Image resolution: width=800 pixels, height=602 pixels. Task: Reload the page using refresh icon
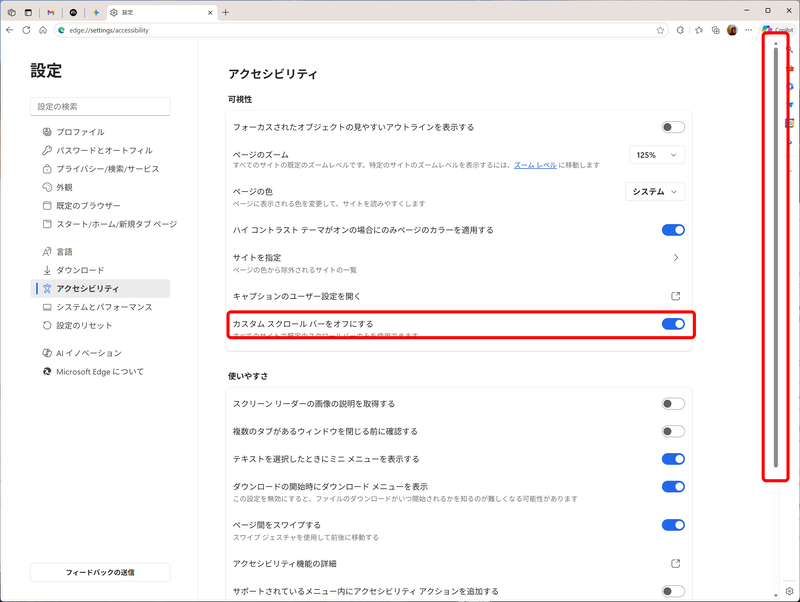coord(27,30)
